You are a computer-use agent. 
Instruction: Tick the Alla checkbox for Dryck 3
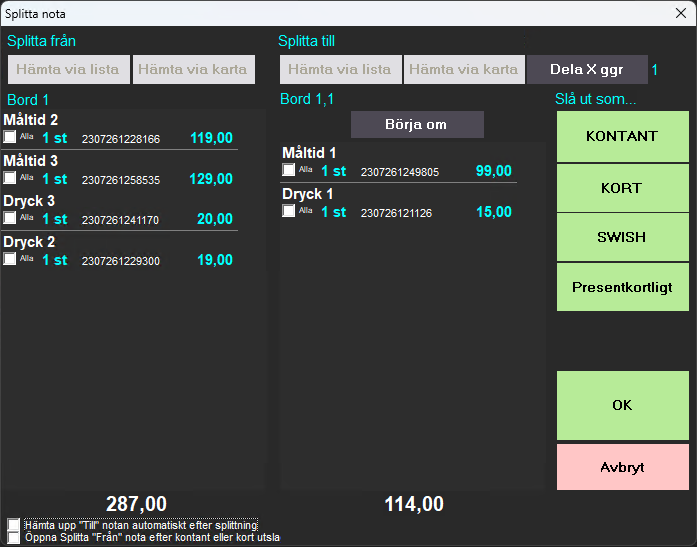tap(10, 218)
